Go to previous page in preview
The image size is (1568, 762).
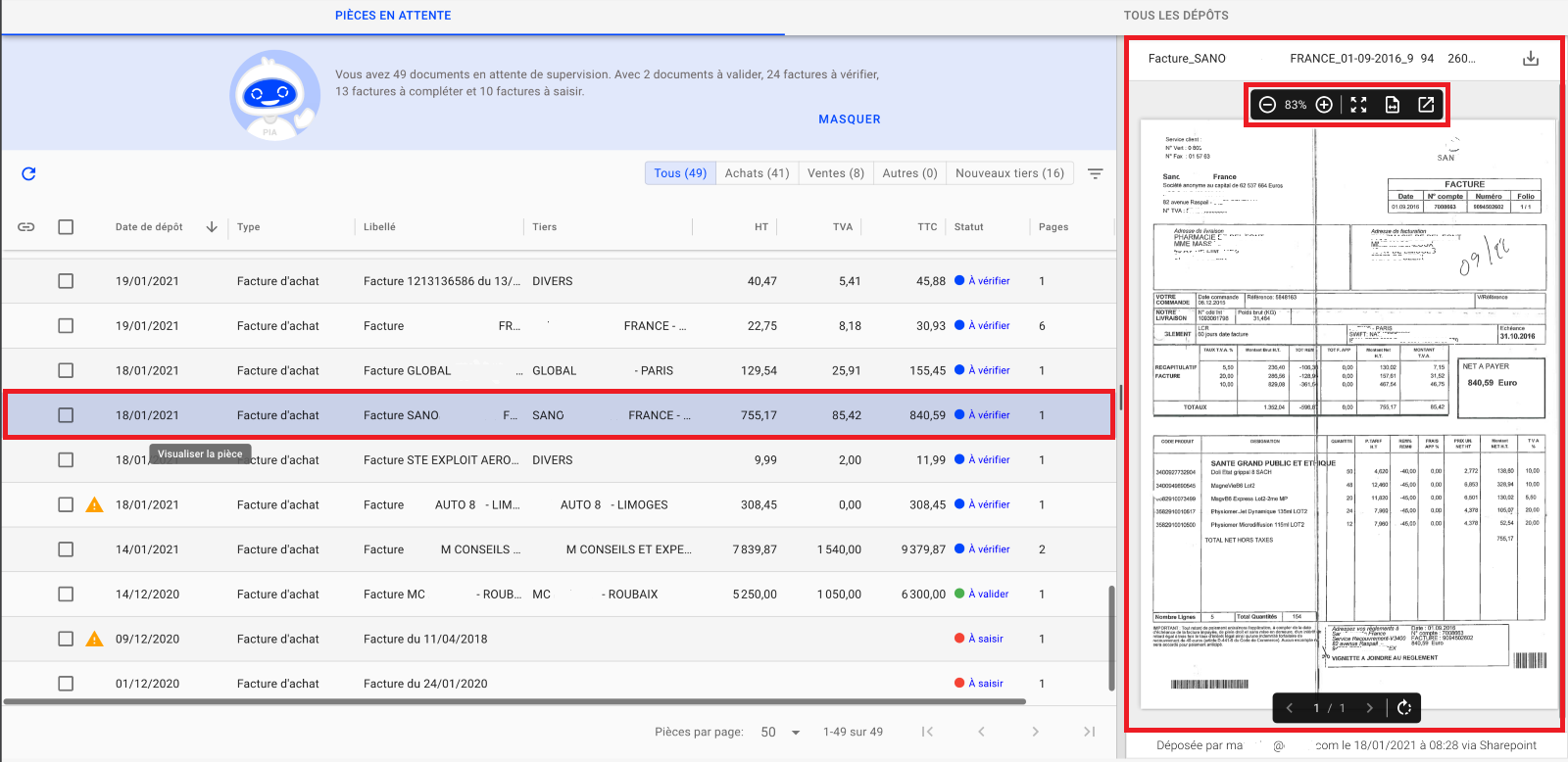click(1290, 707)
